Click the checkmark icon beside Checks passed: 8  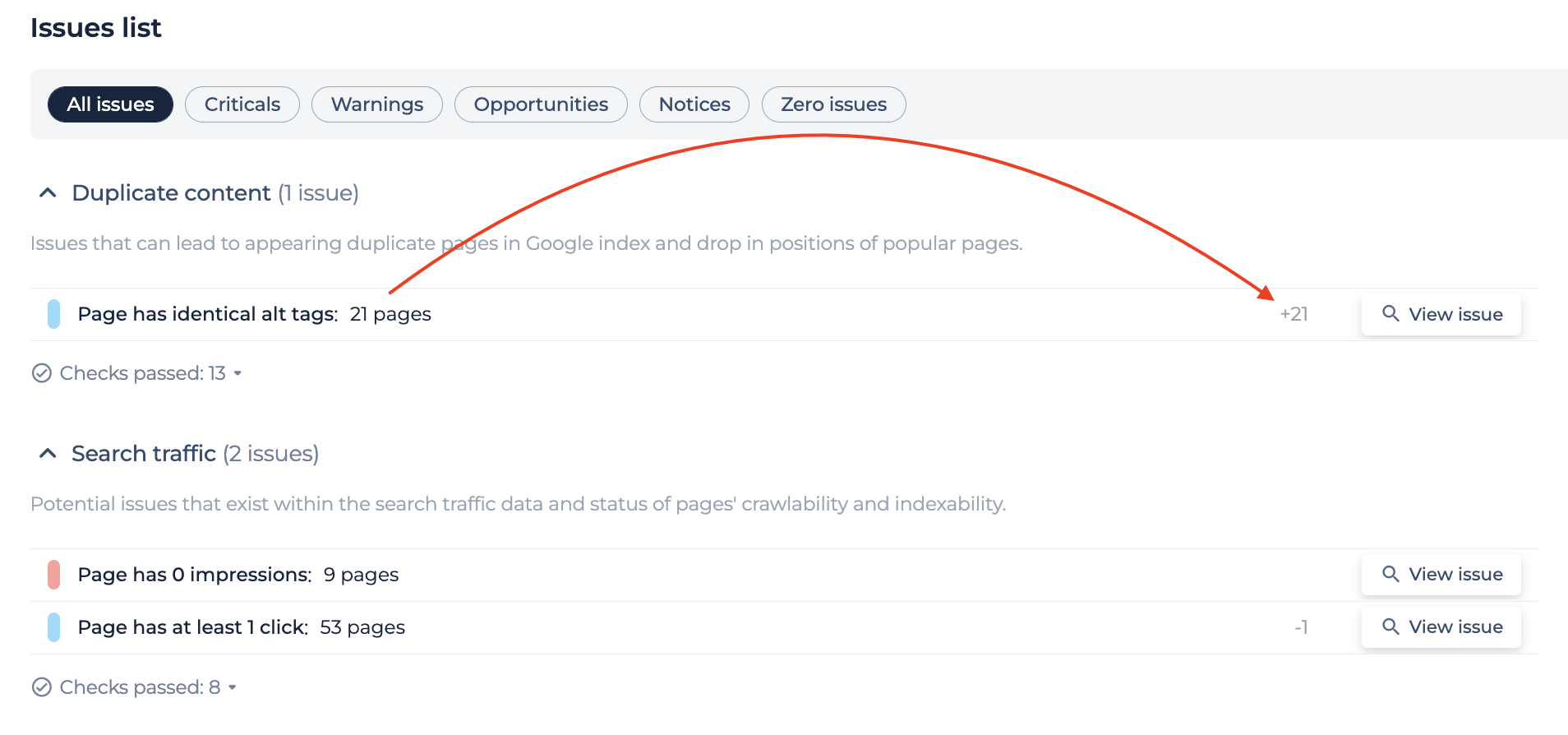(x=42, y=687)
